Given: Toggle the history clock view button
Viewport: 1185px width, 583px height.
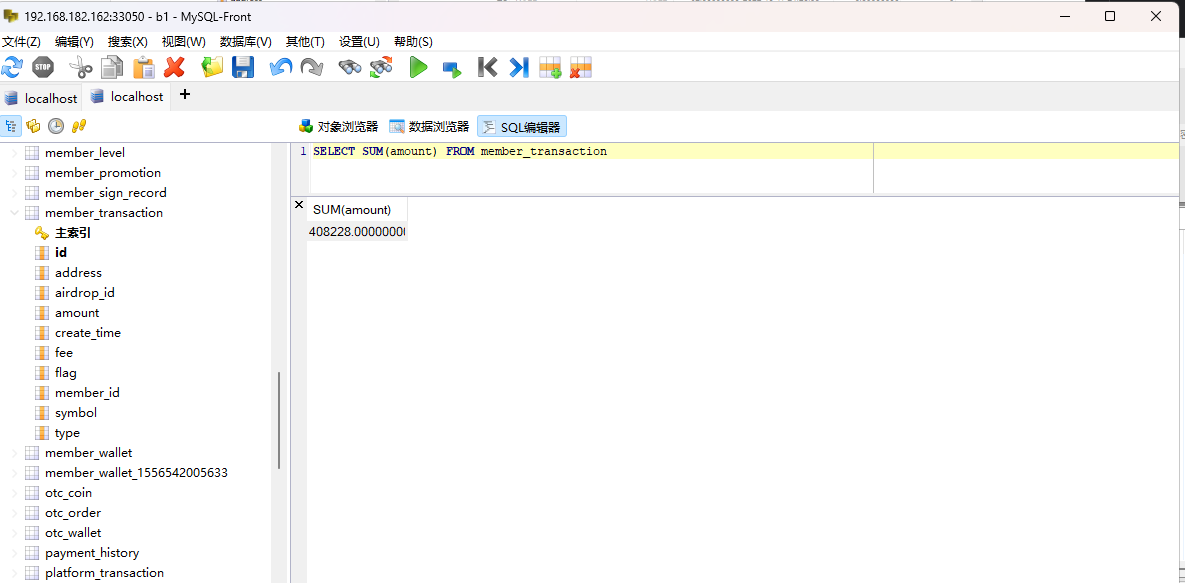Looking at the screenshot, I should [x=56, y=126].
